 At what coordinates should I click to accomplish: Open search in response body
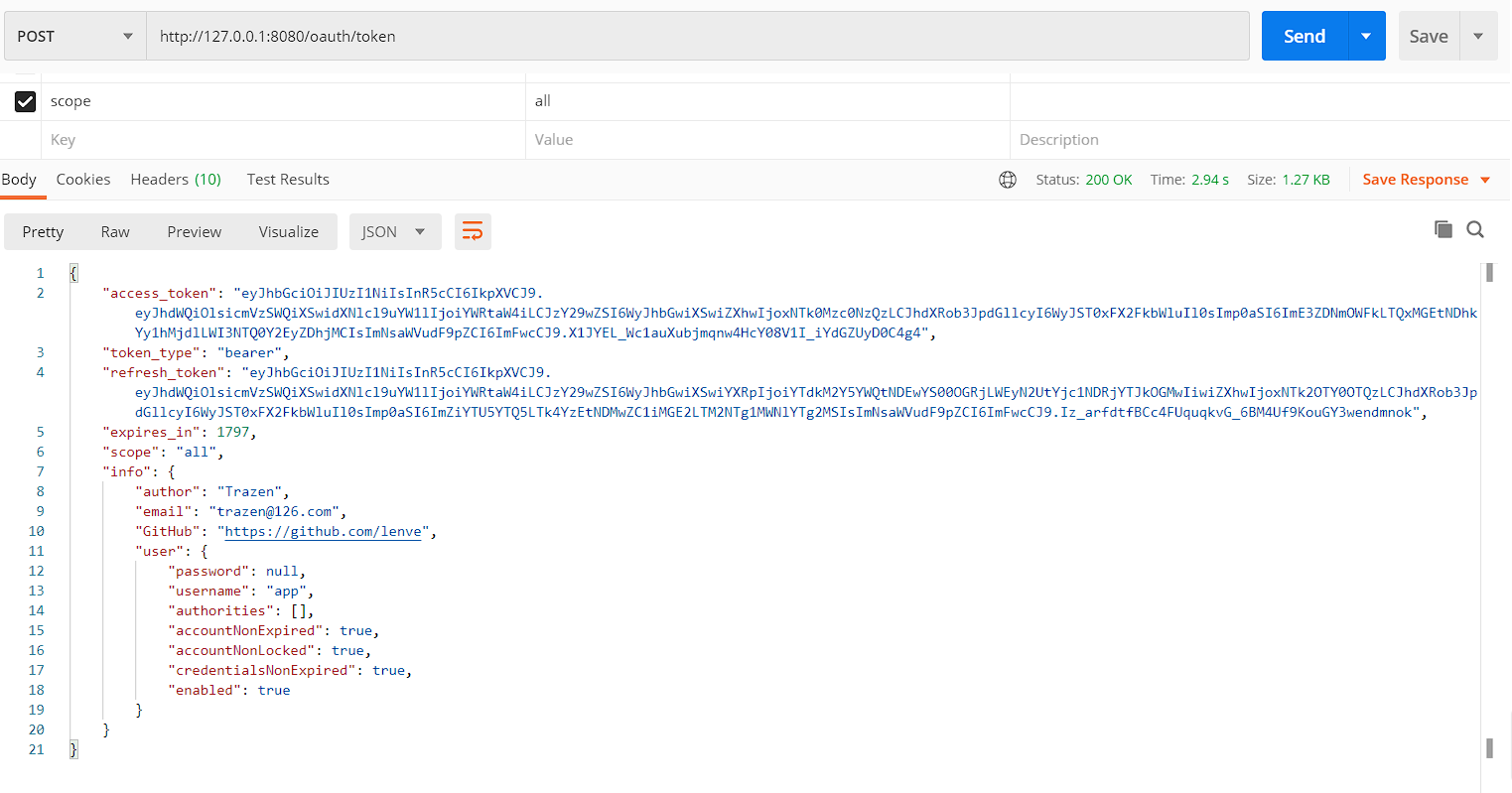pos(1475,229)
